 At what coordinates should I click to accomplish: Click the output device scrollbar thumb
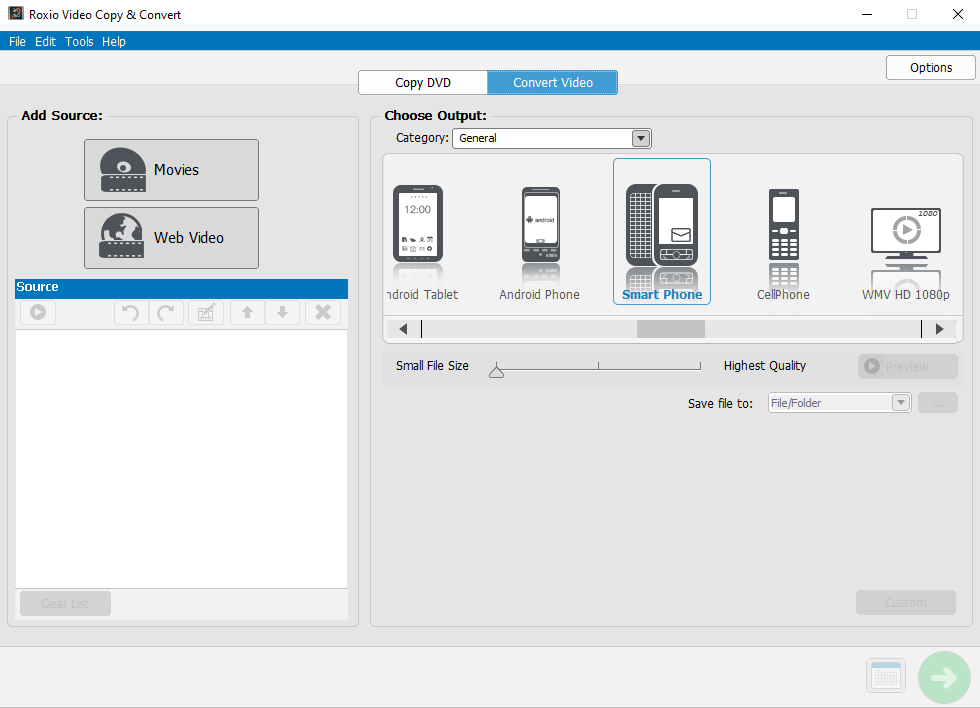pyautogui.click(x=671, y=329)
